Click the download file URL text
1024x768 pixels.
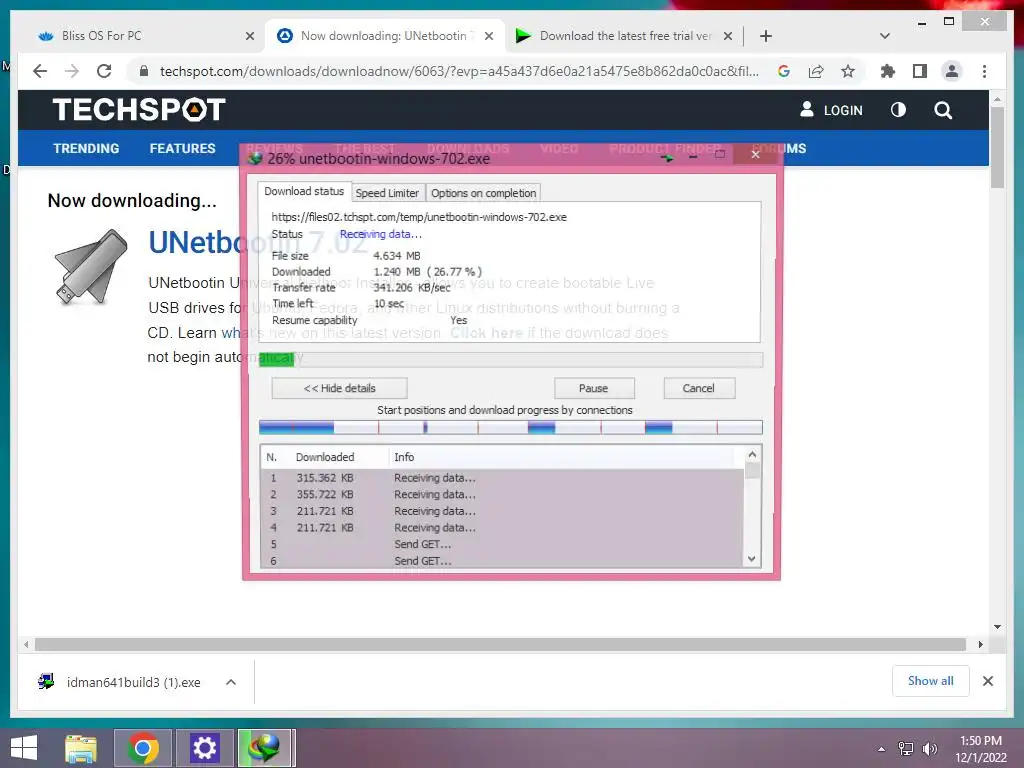(419, 217)
